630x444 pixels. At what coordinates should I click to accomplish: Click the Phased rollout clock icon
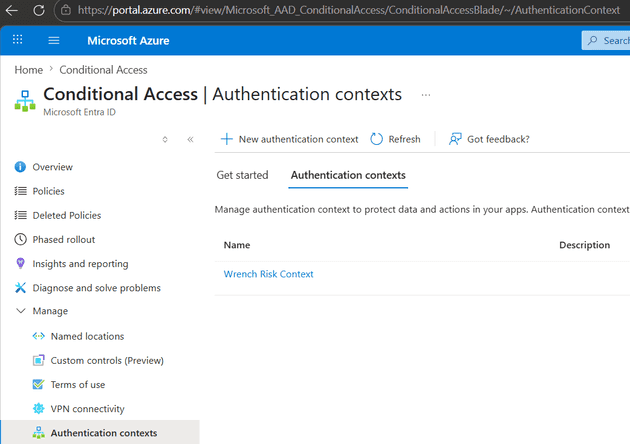20,239
